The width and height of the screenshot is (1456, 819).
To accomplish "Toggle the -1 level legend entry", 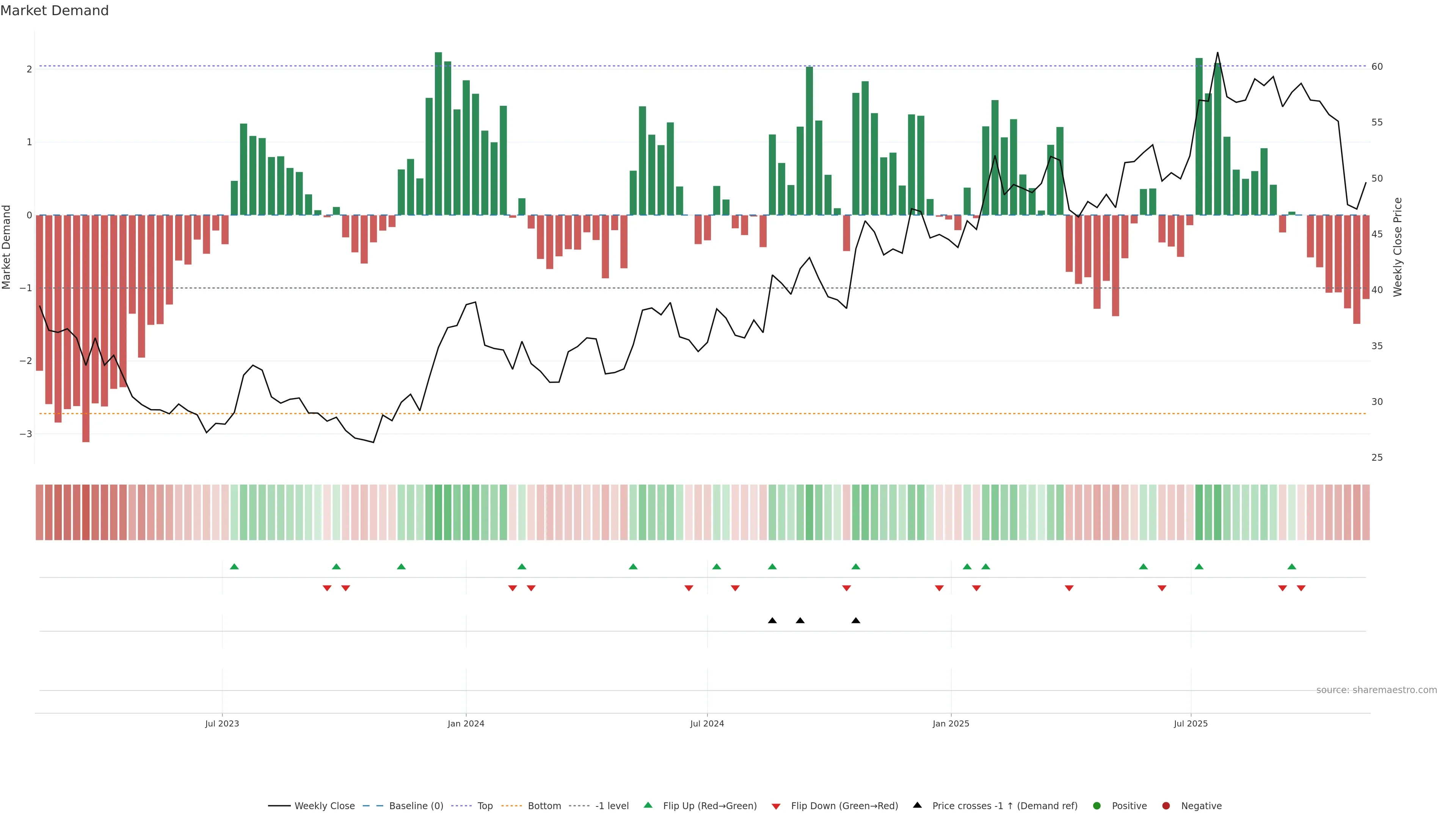I will point(612,805).
